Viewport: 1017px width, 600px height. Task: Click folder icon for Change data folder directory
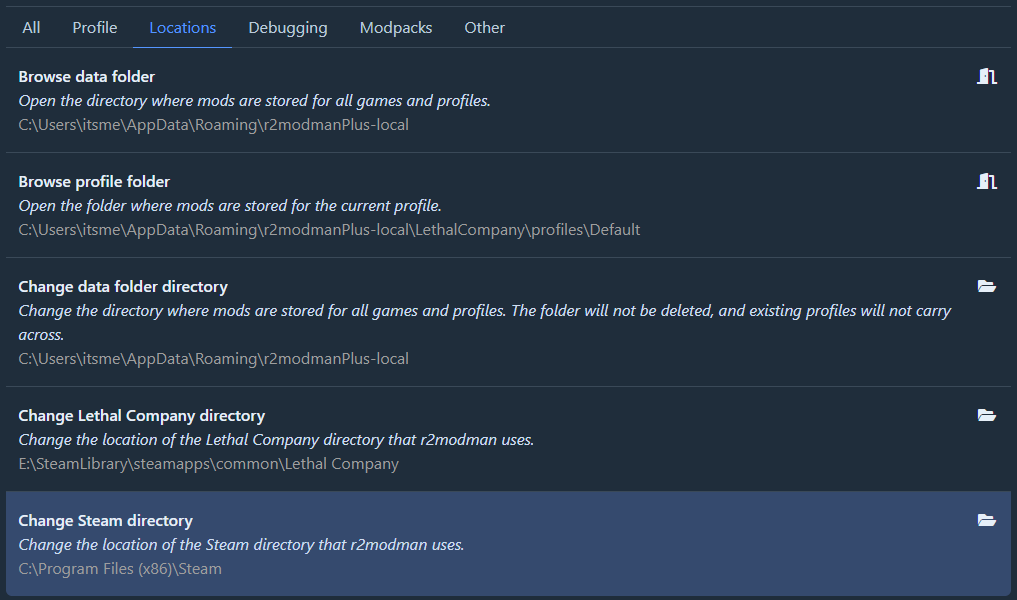pos(987,286)
